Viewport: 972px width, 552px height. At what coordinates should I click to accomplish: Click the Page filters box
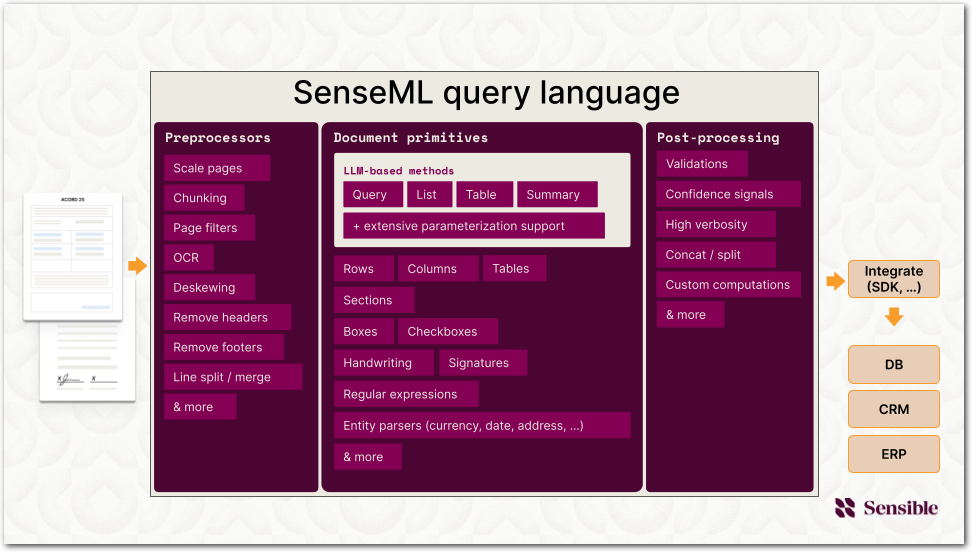coord(210,228)
